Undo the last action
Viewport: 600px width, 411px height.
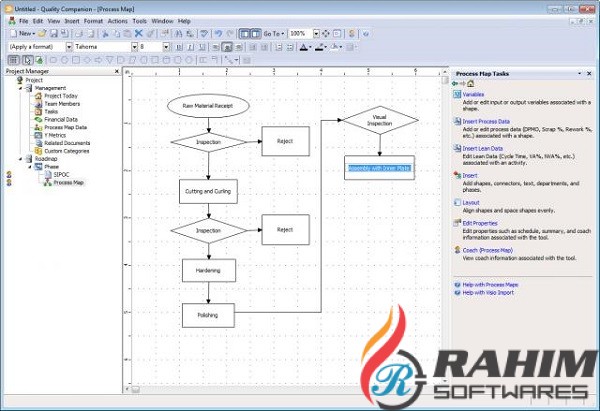click(x=218, y=34)
